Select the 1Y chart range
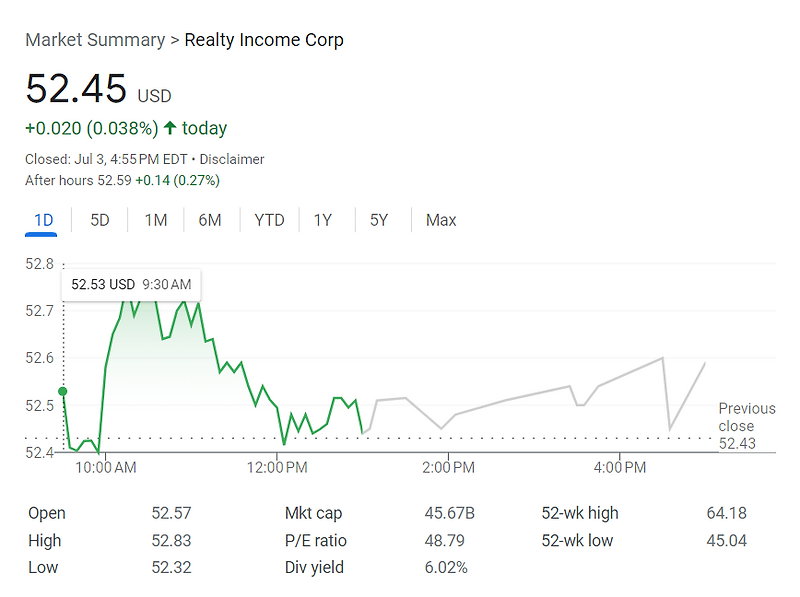 [323, 220]
